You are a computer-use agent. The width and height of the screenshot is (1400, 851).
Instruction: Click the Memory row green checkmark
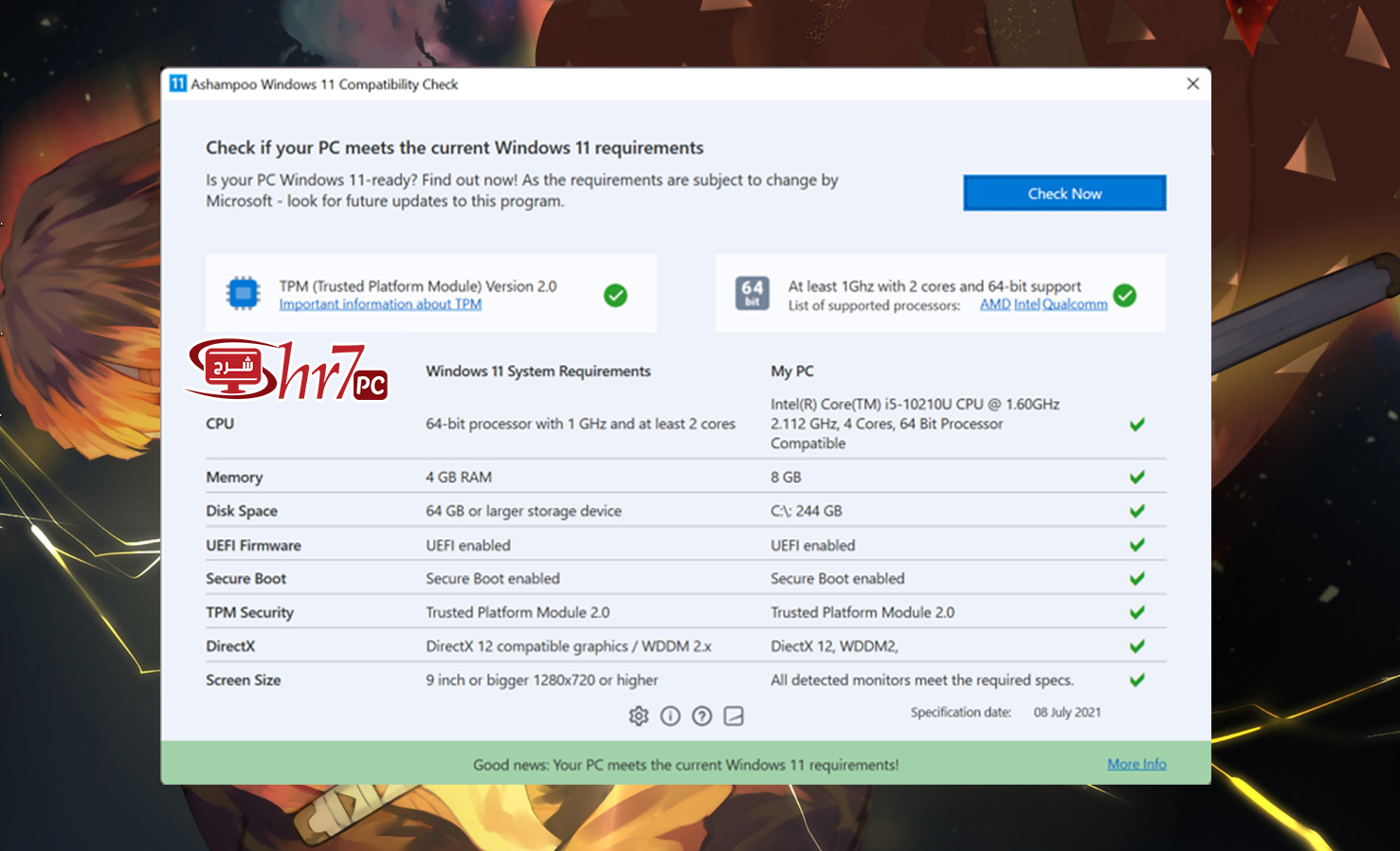point(1137,477)
